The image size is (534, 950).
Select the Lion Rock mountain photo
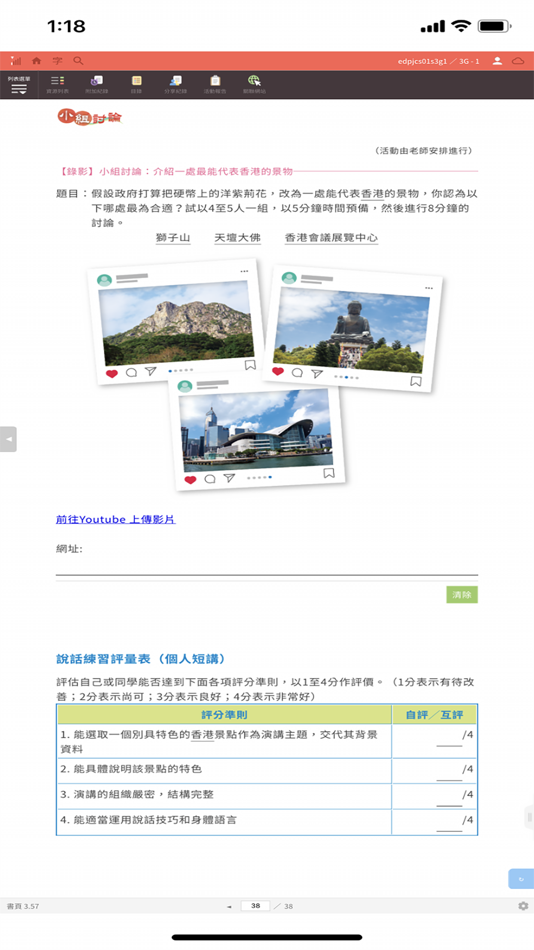pyautogui.click(x=176, y=324)
